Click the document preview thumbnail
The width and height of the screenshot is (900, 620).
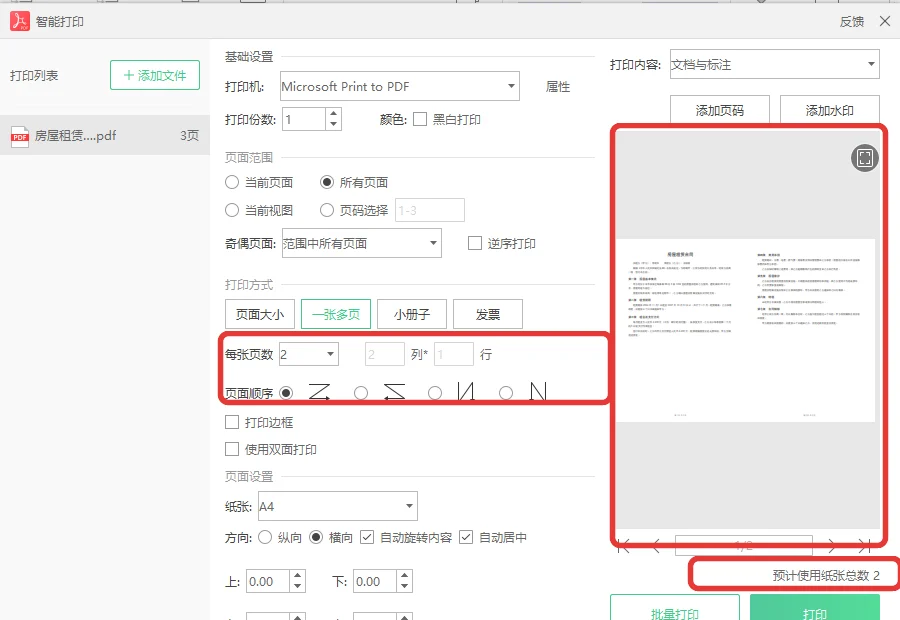coord(745,330)
